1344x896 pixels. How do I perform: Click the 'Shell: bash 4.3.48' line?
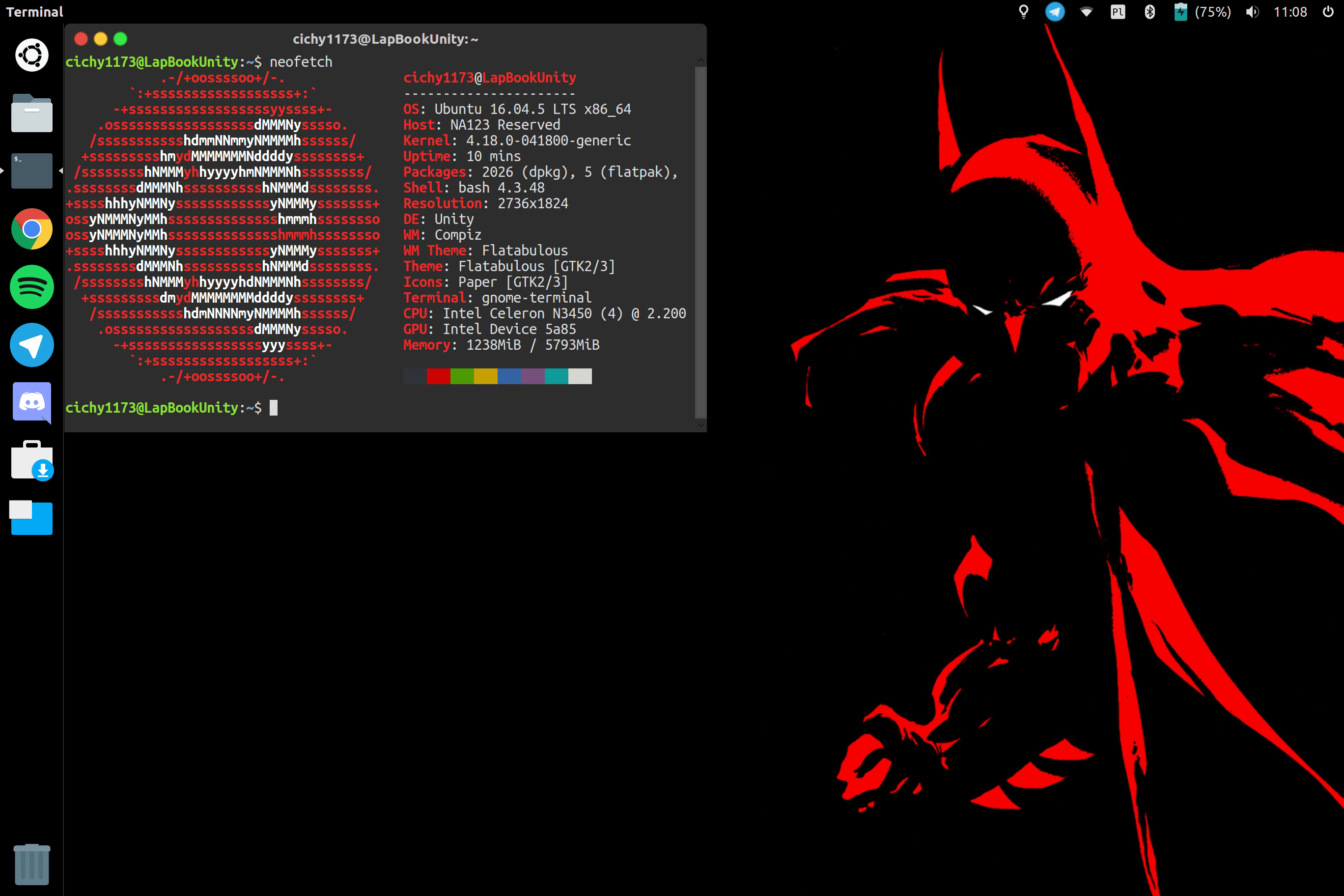click(x=474, y=188)
